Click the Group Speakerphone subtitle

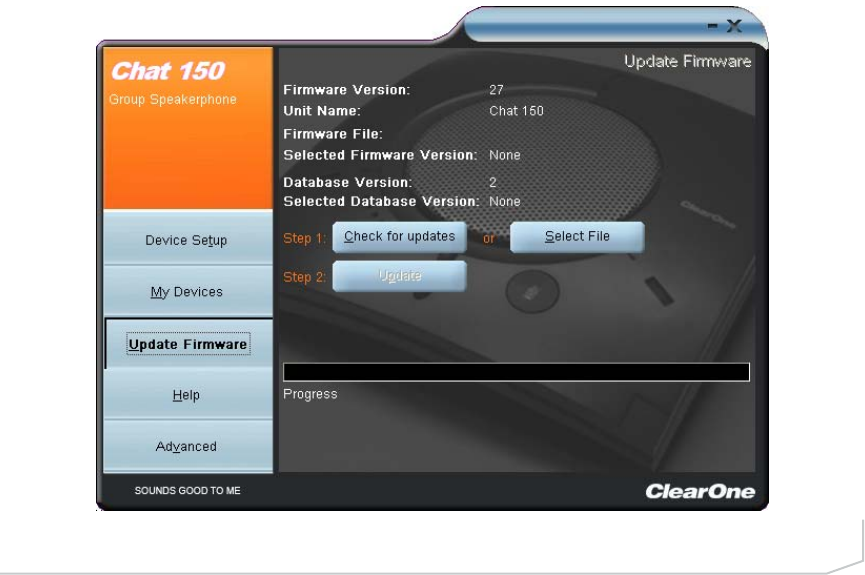coord(173,100)
